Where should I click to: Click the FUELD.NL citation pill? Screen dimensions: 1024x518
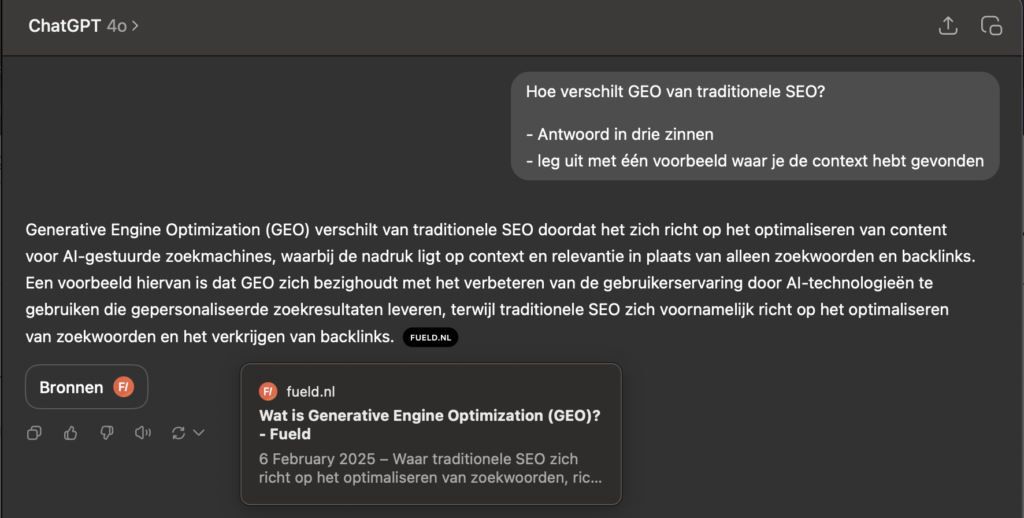pos(430,338)
